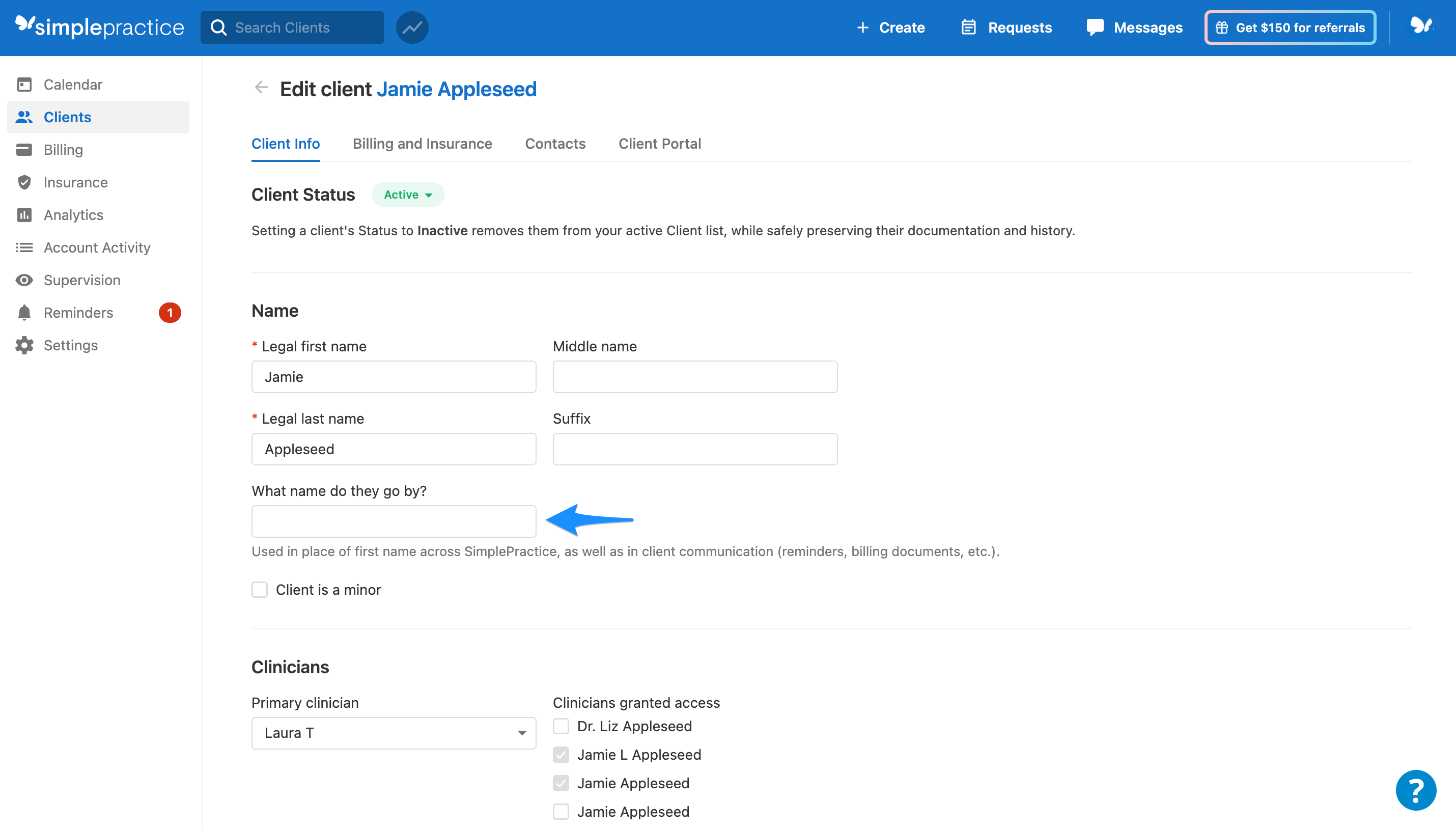Open the Analytics section
The image size is (1456, 830).
[73, 214]
